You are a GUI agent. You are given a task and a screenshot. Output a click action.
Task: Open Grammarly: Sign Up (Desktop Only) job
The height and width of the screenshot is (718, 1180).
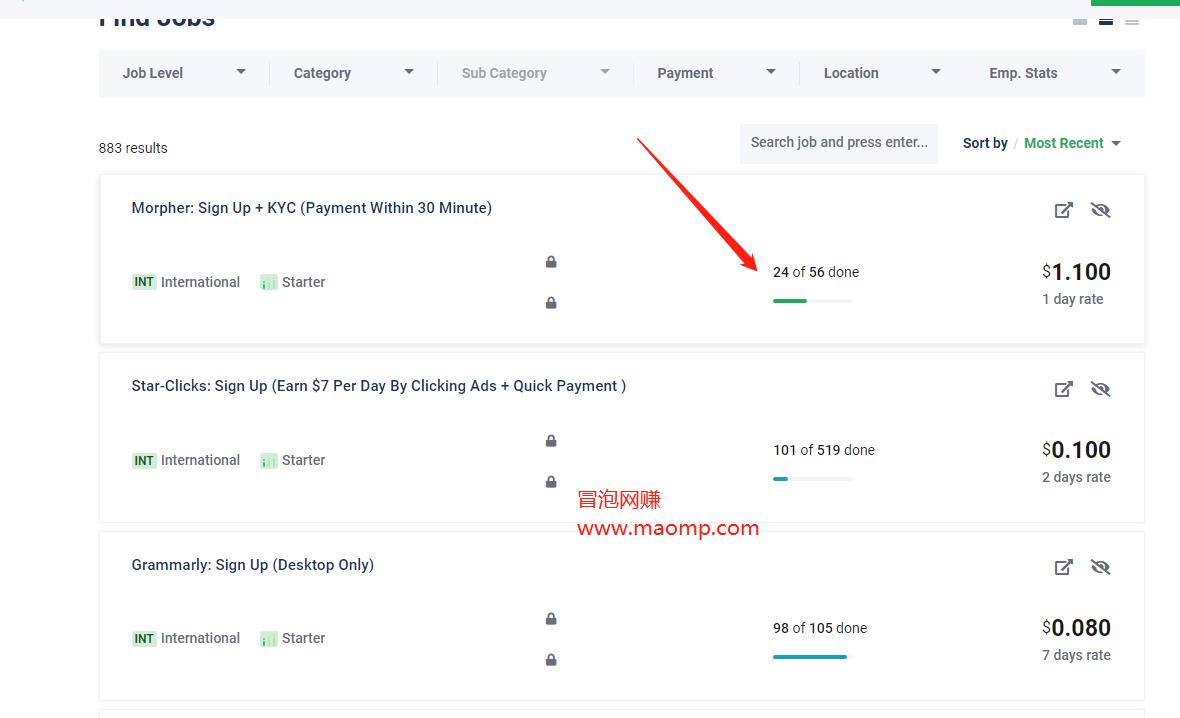click(x=252, y=565)
